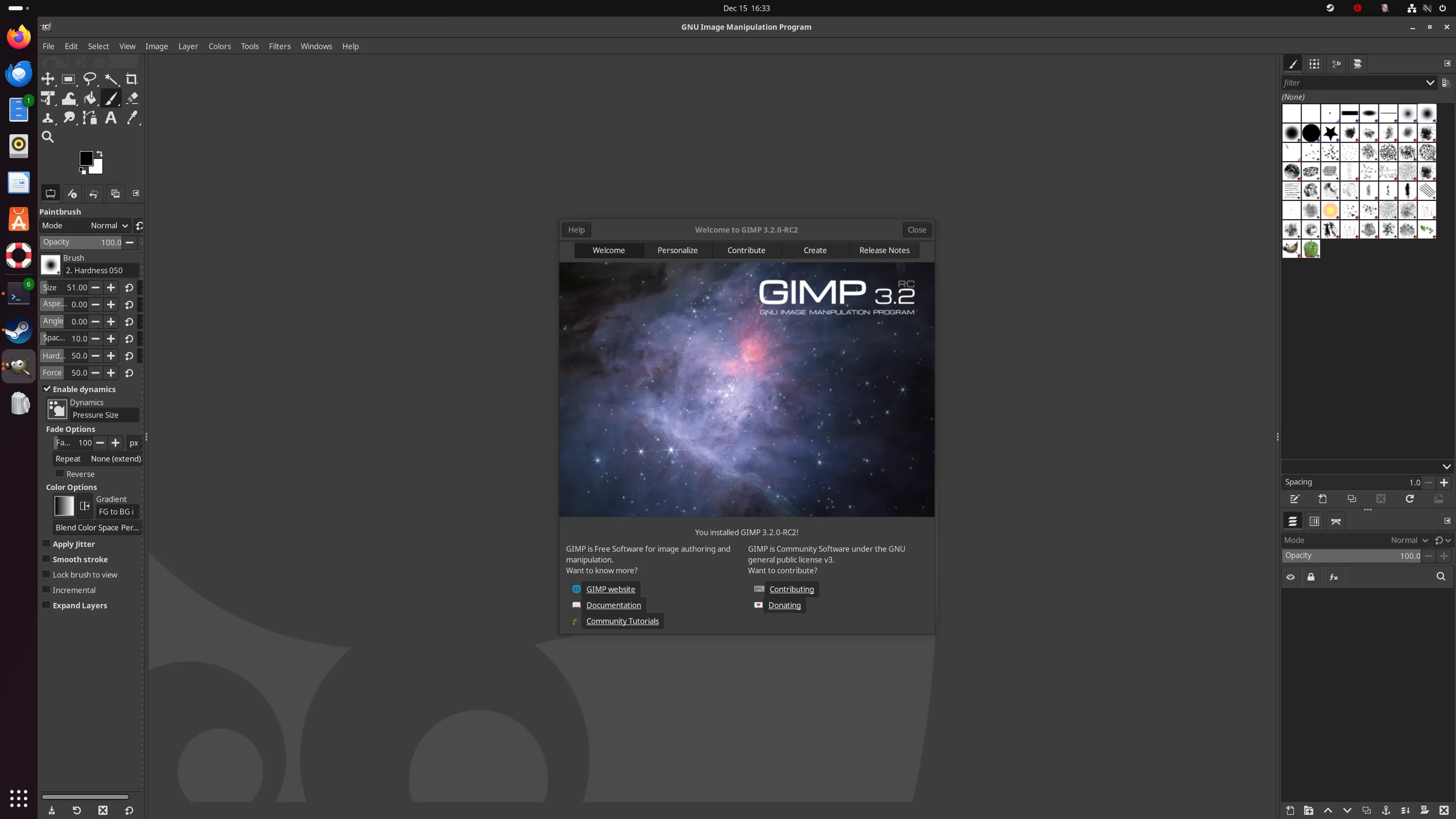Screen dimensions: 1456x819
Task: Select the Bucket Fill tool
Action: pyautogui.click(x=90, y=98)
